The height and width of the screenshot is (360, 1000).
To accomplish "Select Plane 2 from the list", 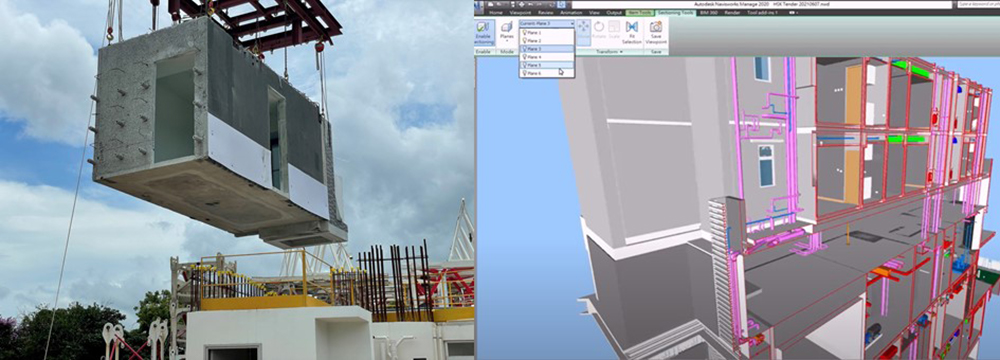I will coord(547,41).
